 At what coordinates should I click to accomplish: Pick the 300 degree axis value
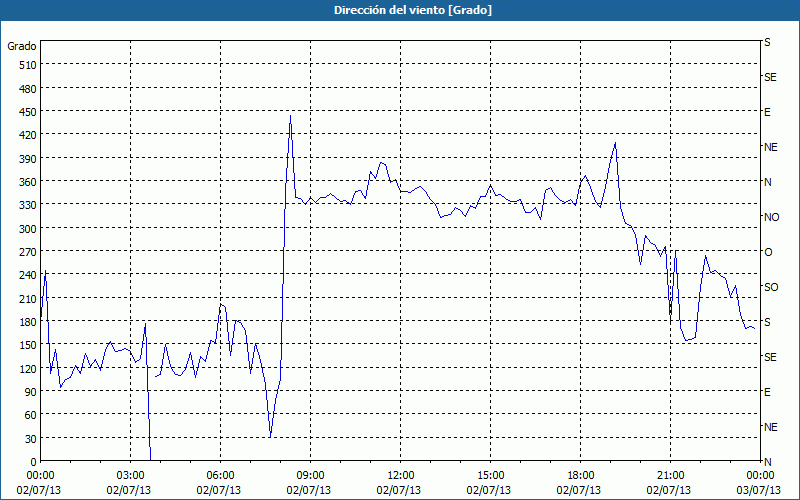tap(28, 229)
